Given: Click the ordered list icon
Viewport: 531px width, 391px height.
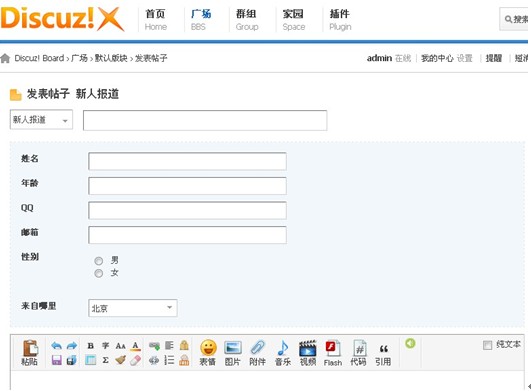Looking at the screenshot, I should pyautogui.click(x=169, y=360).
